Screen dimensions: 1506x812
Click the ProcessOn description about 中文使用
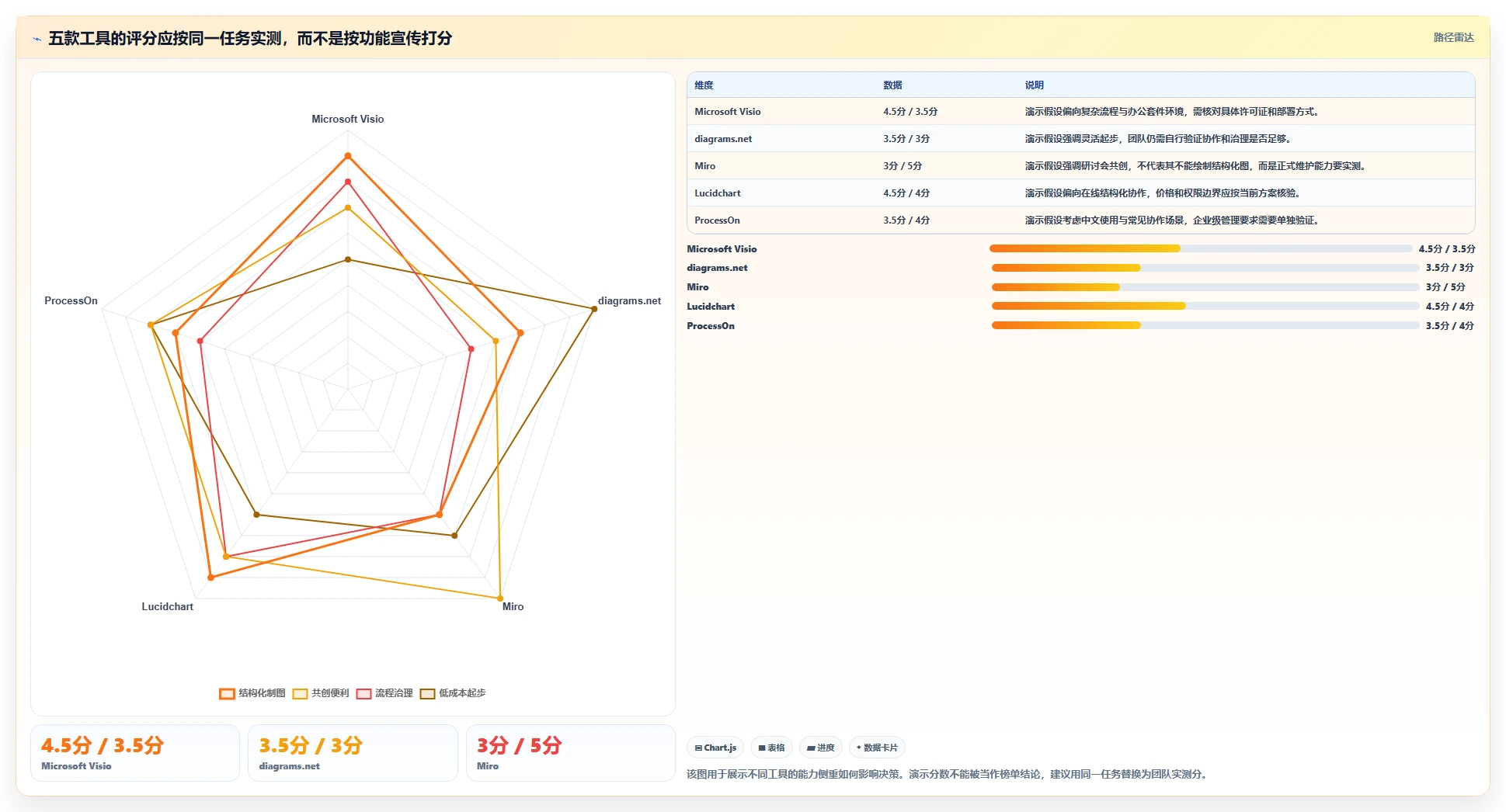(x=1173, y=220)
